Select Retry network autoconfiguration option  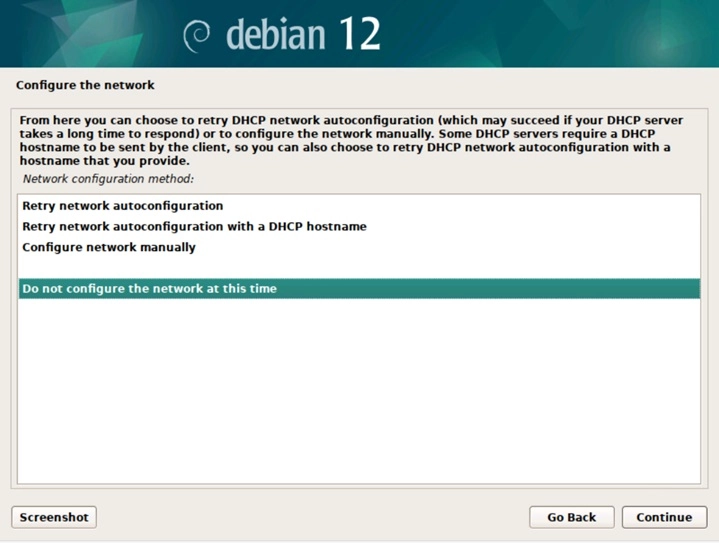pos(359,206)
